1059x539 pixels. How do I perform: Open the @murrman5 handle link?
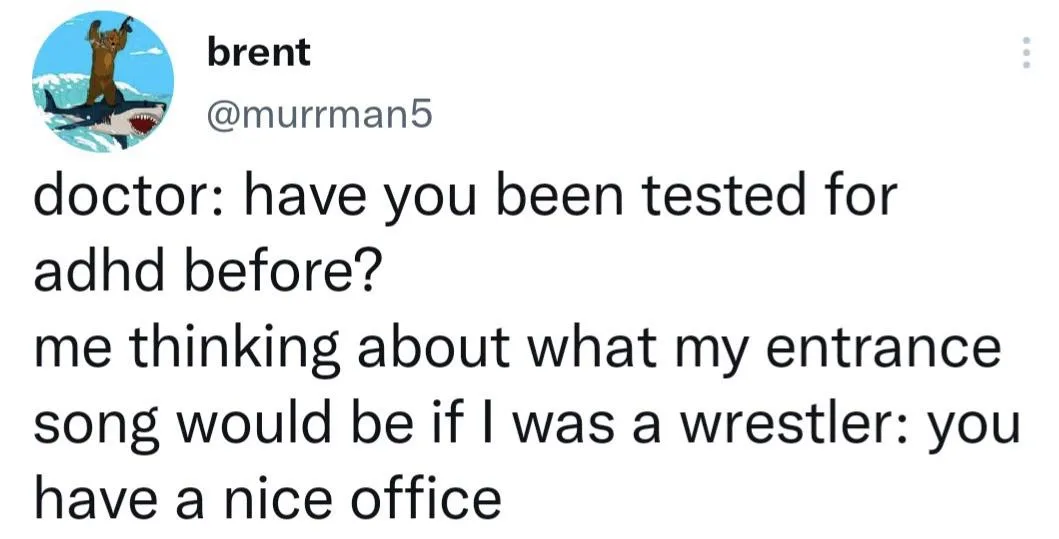click(x=319, y=118)
